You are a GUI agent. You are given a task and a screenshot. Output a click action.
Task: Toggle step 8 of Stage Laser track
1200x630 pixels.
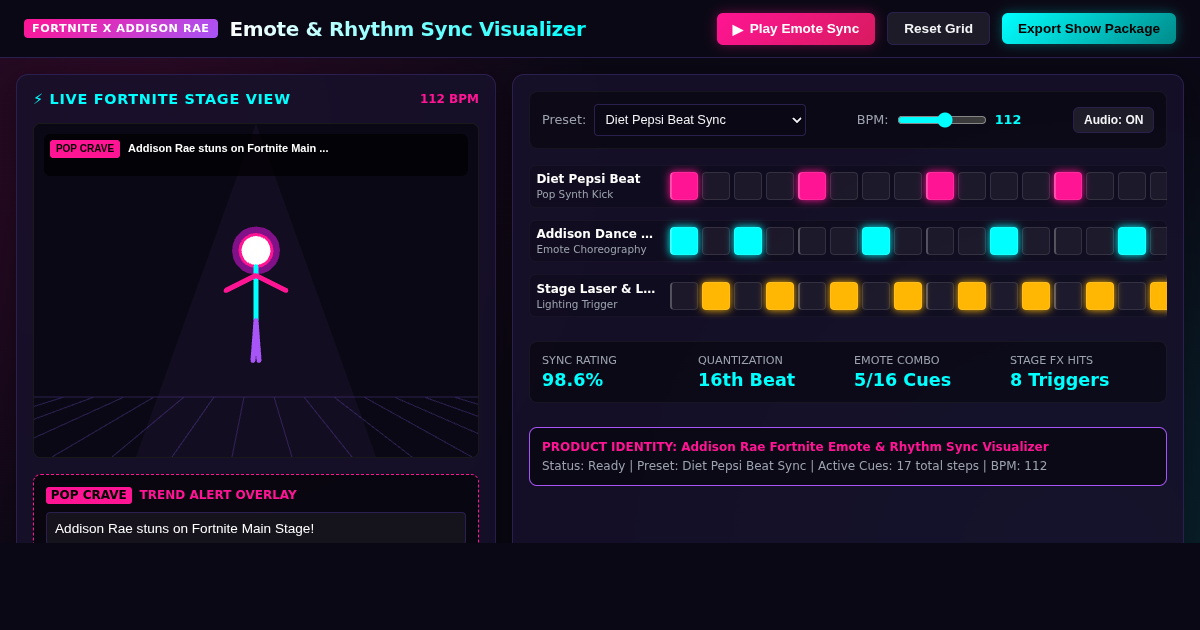coord(908,296)
